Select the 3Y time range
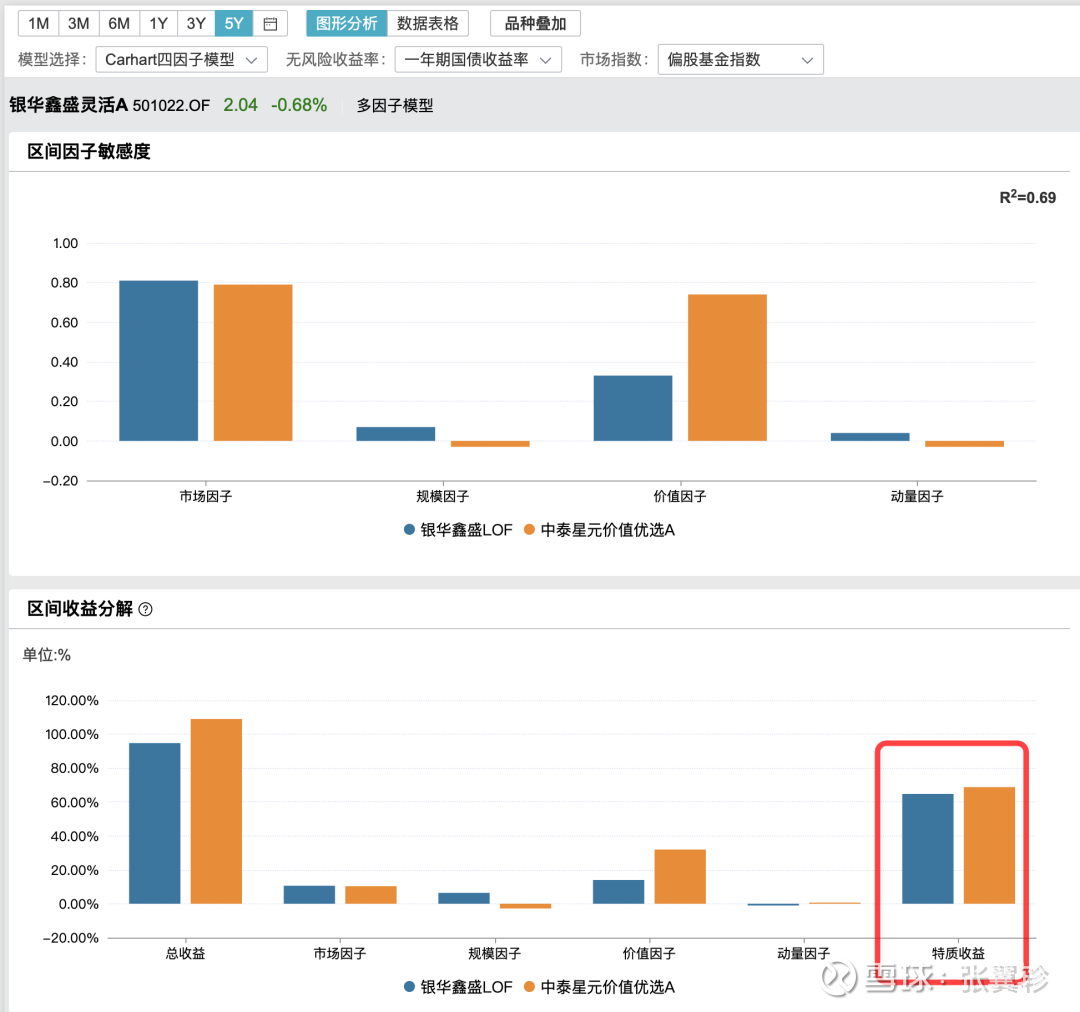The width and height of the screenshot is (1080, 1012). (196, 24)
